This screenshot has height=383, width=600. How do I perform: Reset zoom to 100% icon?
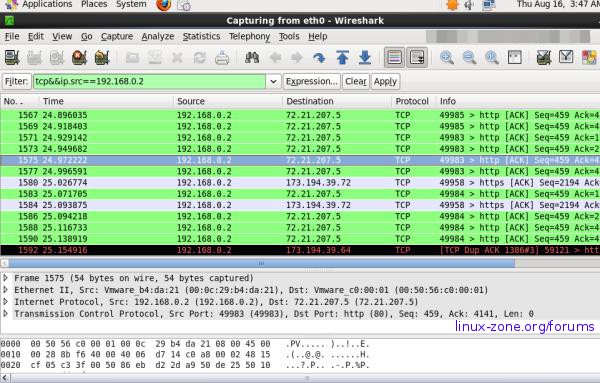pos(492,58)
